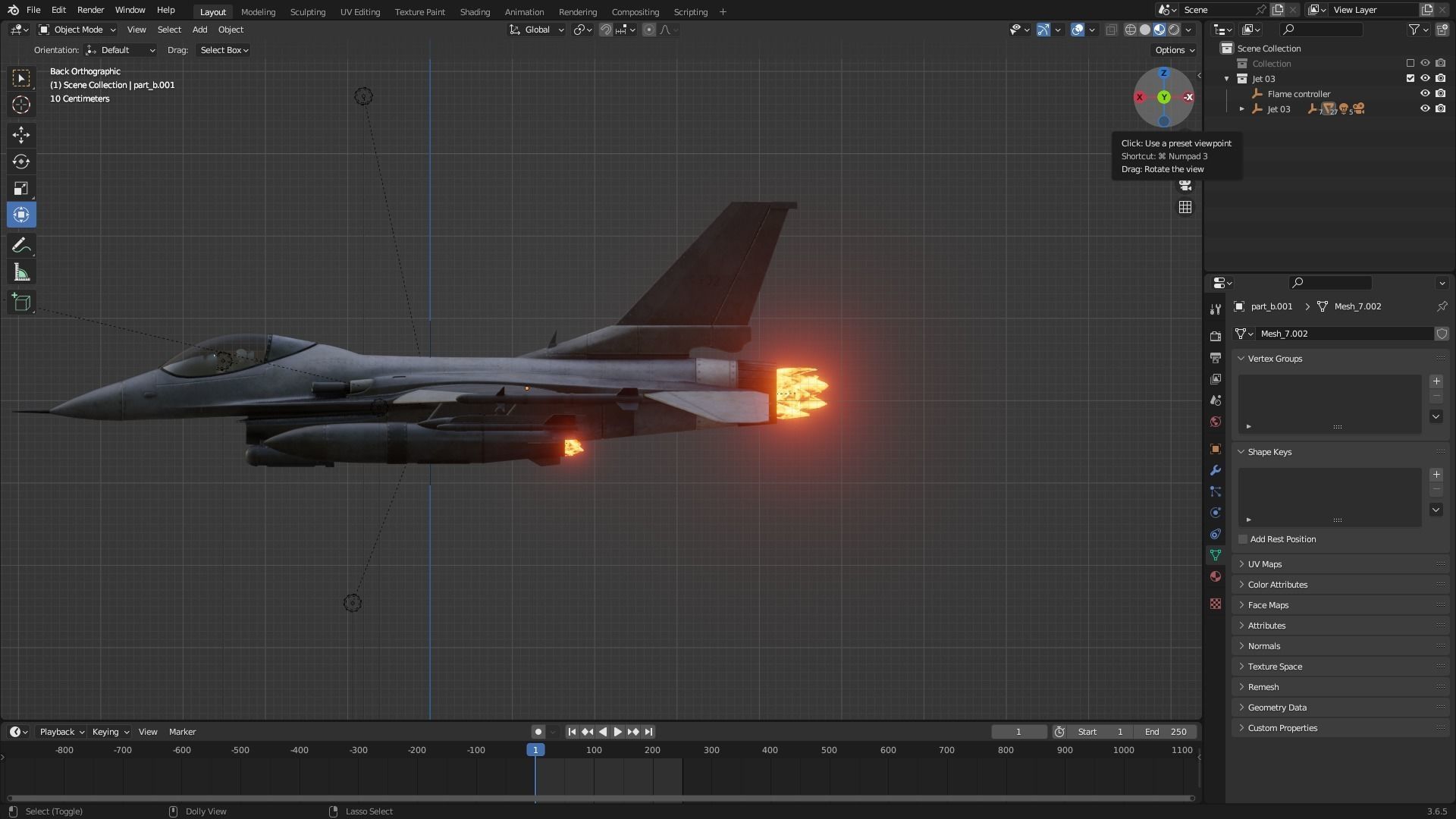Open the Object Constraints properties tab
This screenshot has width=1456, height=819.
1216,534
